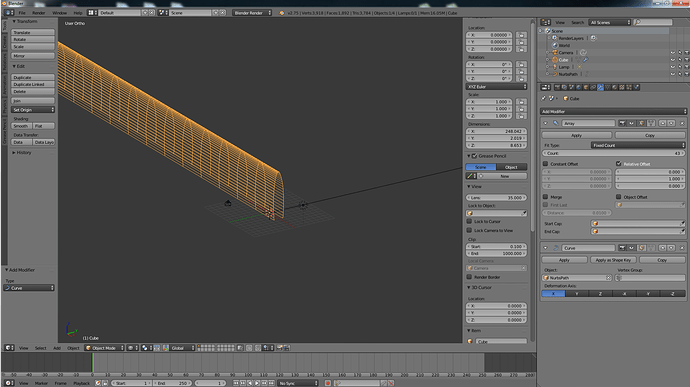Lock the X location value padlock icon
Image resolution: width=690 pixels, height=387 pixels.
(x=521, y=35)
